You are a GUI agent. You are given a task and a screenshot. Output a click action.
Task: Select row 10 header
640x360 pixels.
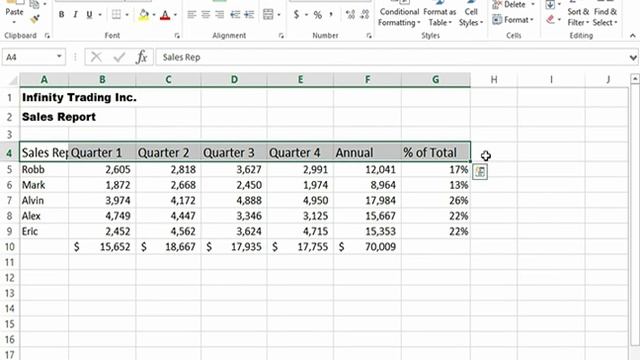point(9,247)
